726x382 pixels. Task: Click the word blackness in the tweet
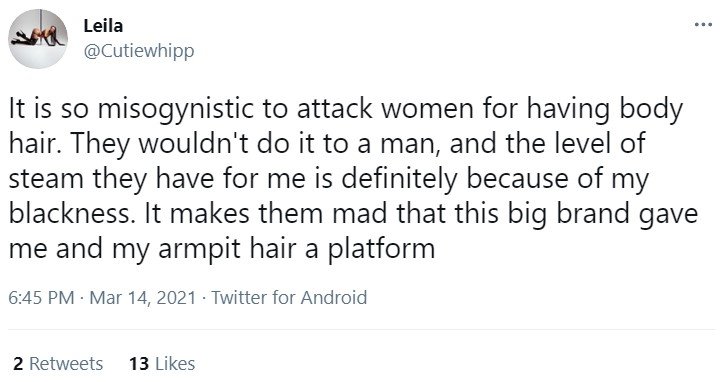(x=69, y=213)
